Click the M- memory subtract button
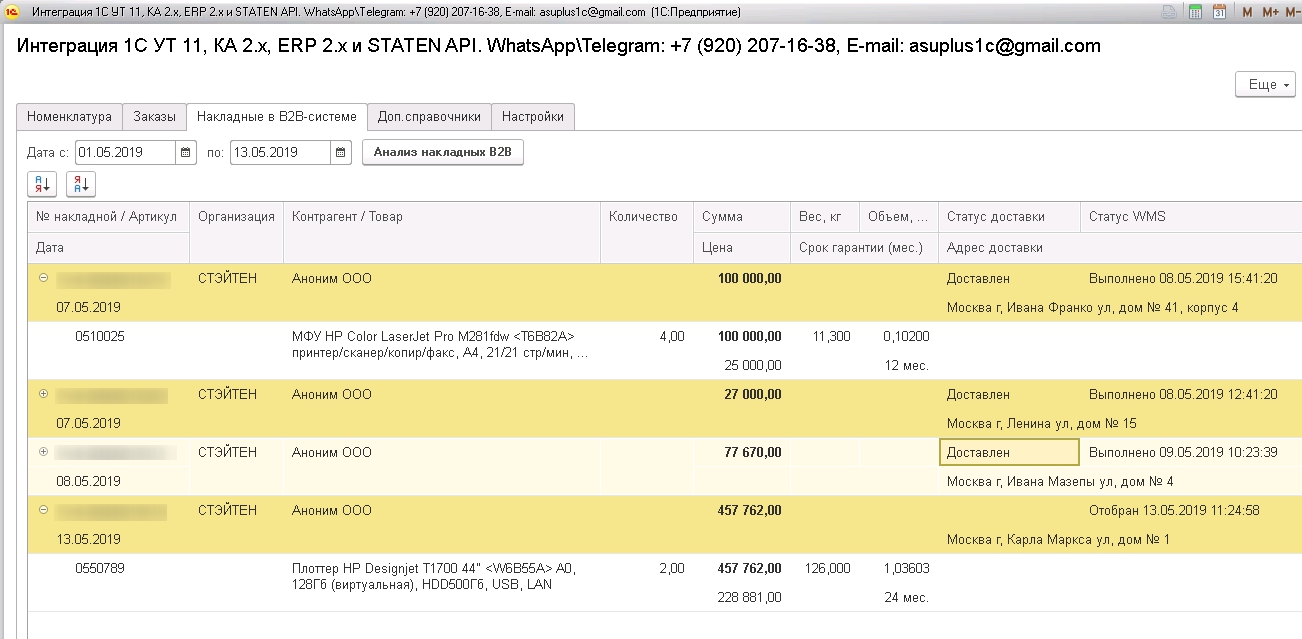 point(1292,12)
